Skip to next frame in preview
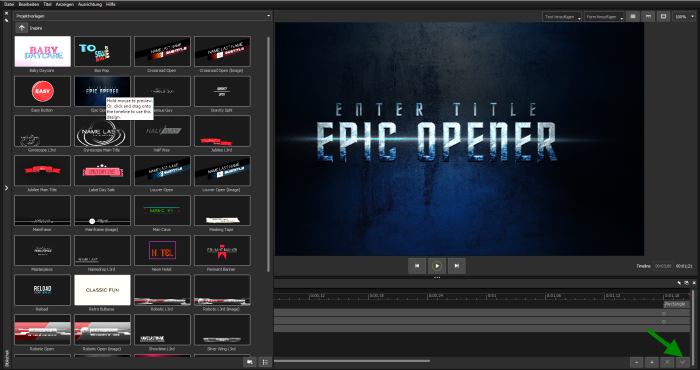Viewport: 700px width, 370px height. 457,266
